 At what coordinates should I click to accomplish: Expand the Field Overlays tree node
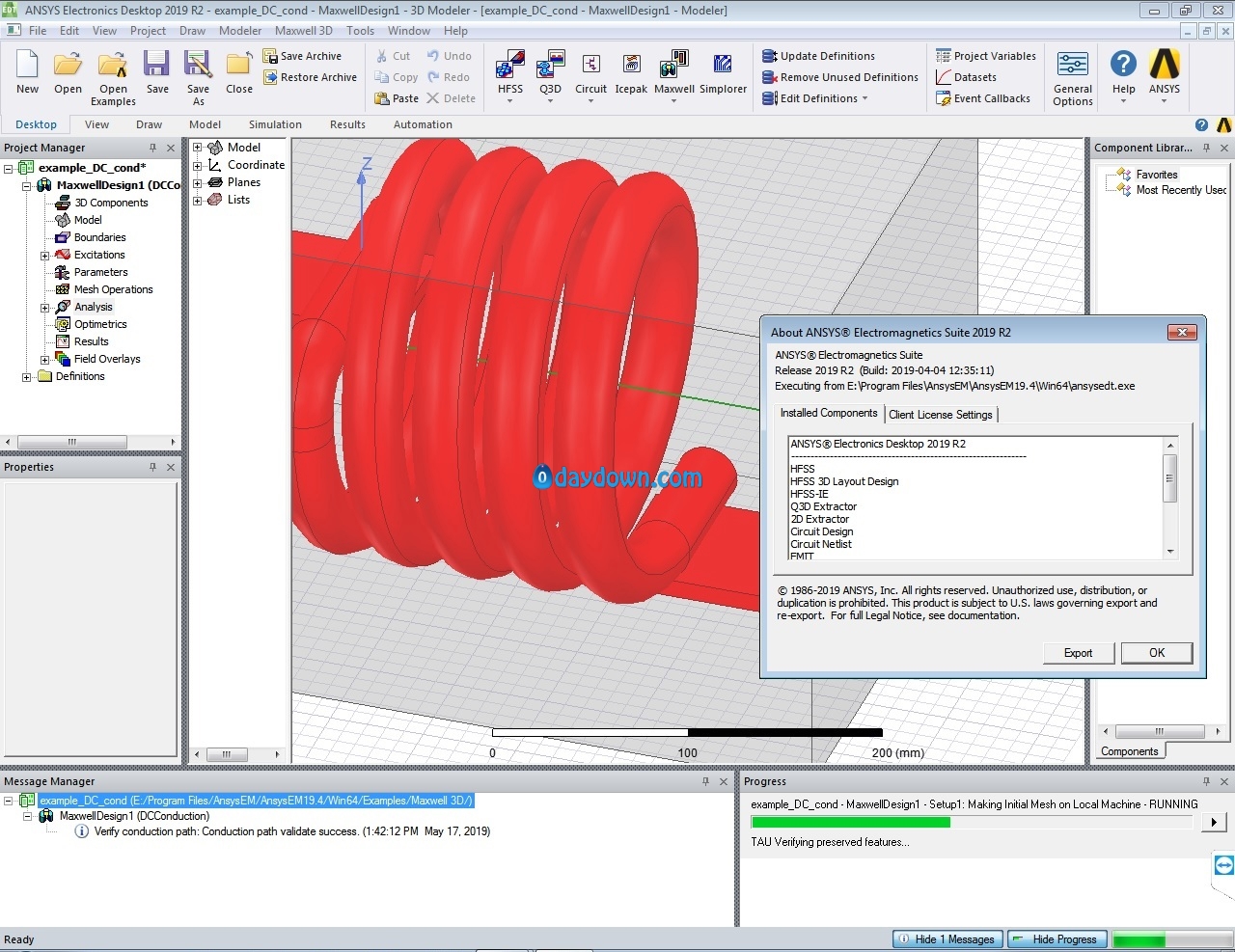tap(44, 360)
